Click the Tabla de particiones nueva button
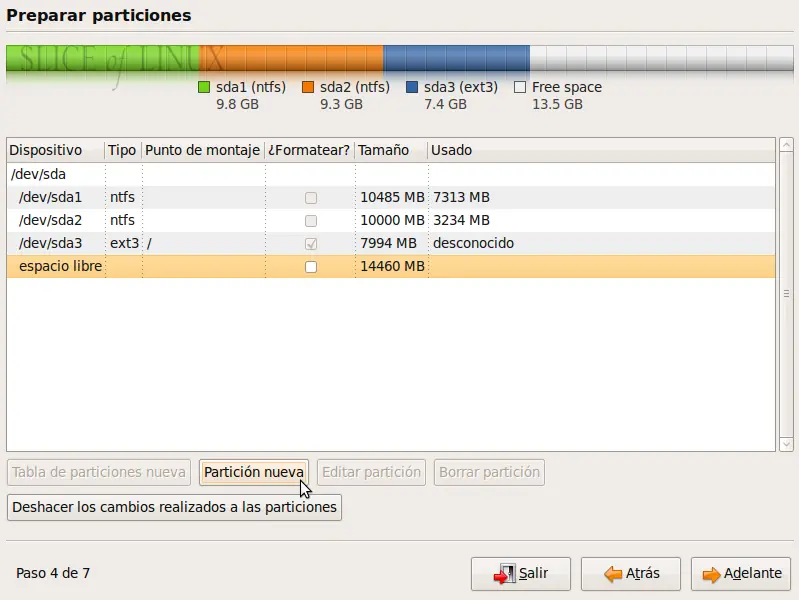The width and height of the screenshot is (799, 600). click(99, 472)
